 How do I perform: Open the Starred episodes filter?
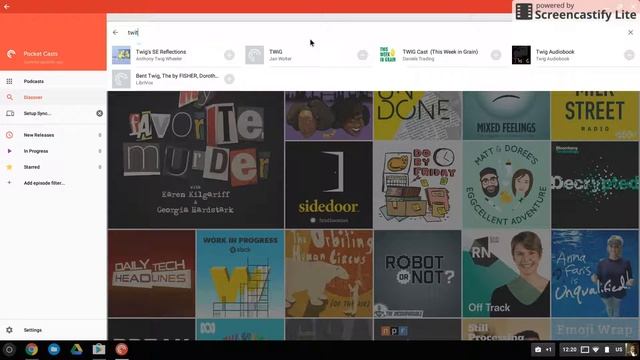tap(53, 167)
